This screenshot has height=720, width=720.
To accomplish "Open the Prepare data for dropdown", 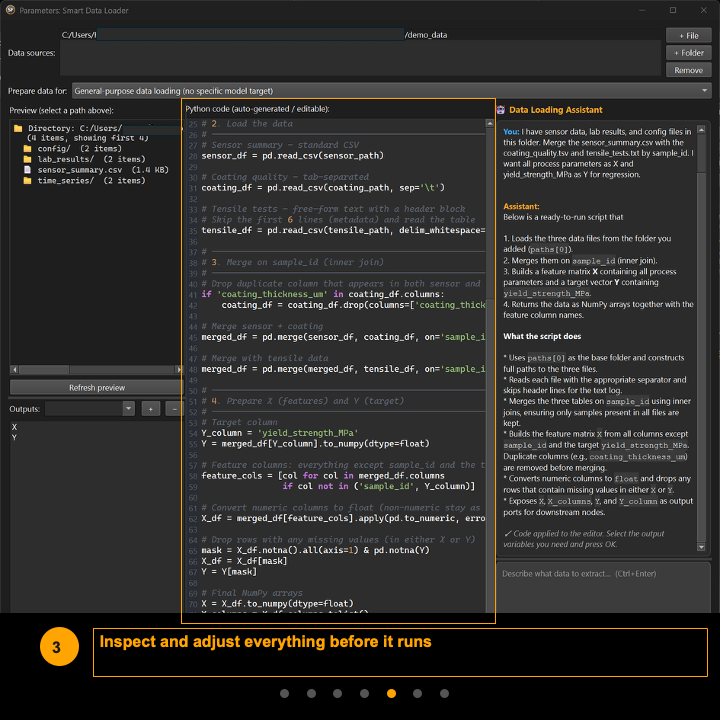I will coord(391,90).
